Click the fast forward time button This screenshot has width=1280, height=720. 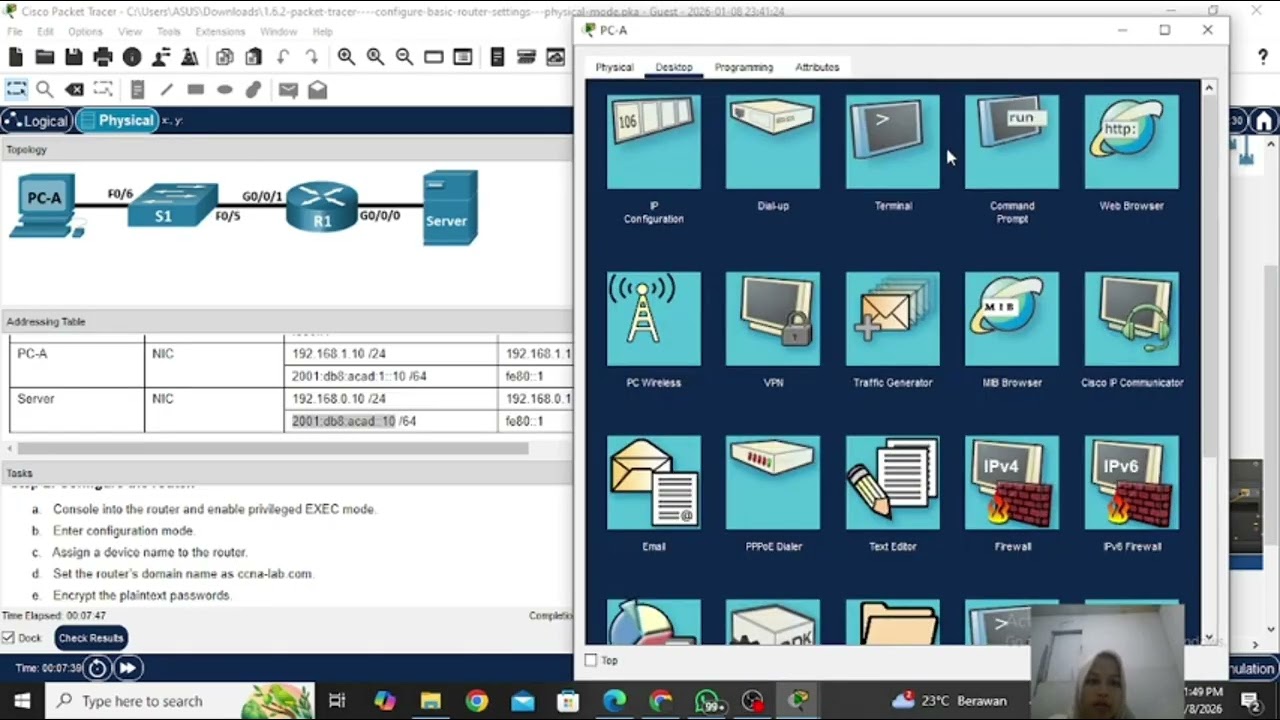pyautogui.click(x=128, y=668)
